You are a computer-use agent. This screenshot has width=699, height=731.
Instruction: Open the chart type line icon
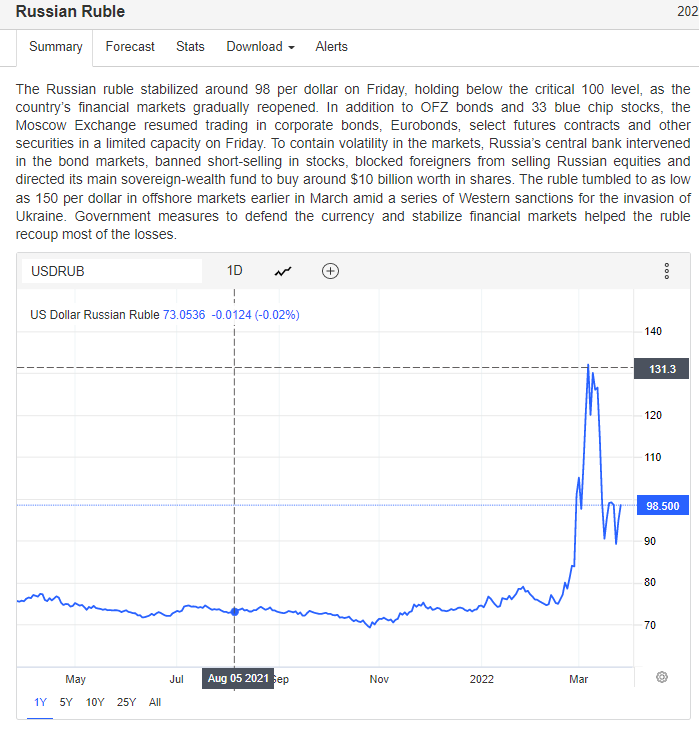point(284,271)
